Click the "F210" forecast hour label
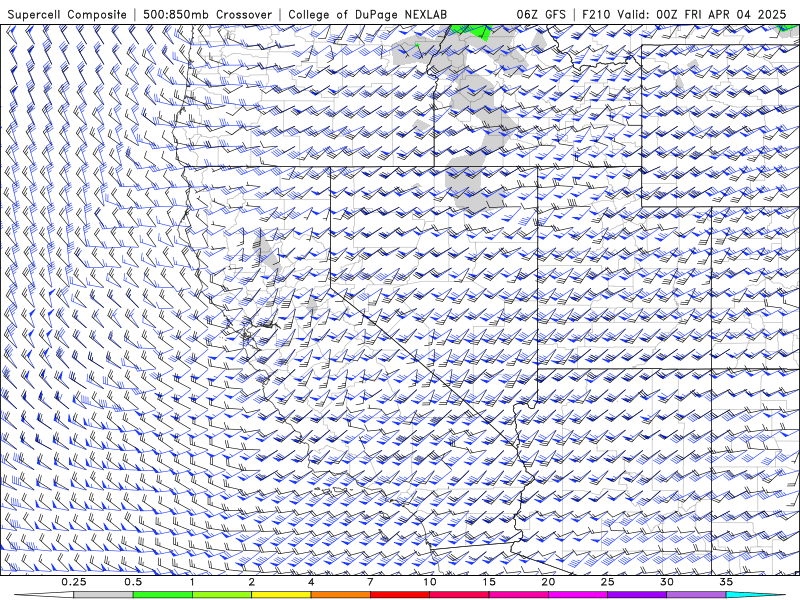The width and height of the screenshot is (800, 600). click(597, 14)
